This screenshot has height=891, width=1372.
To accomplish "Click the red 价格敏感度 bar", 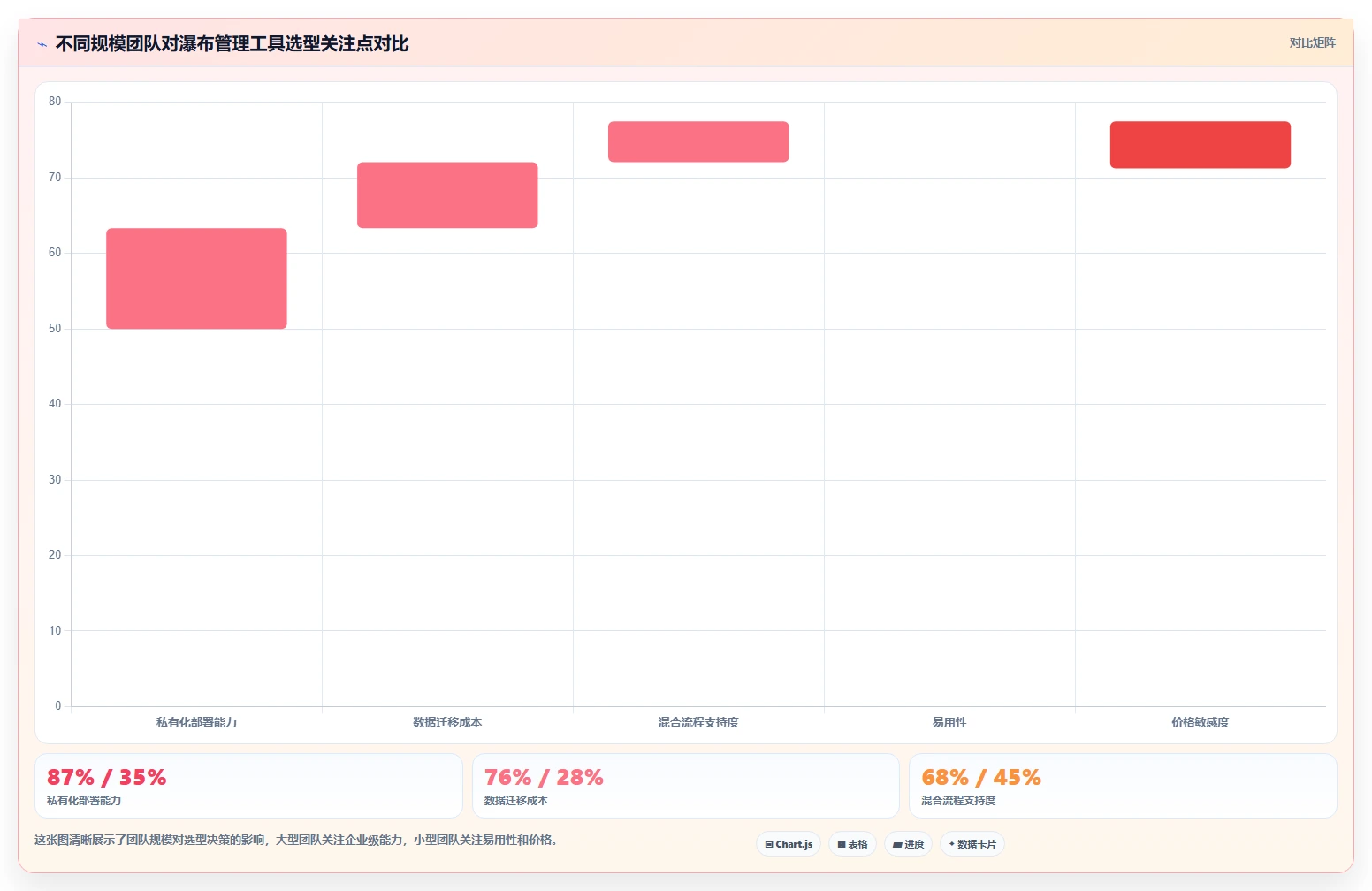I will tap(1200, 144).
